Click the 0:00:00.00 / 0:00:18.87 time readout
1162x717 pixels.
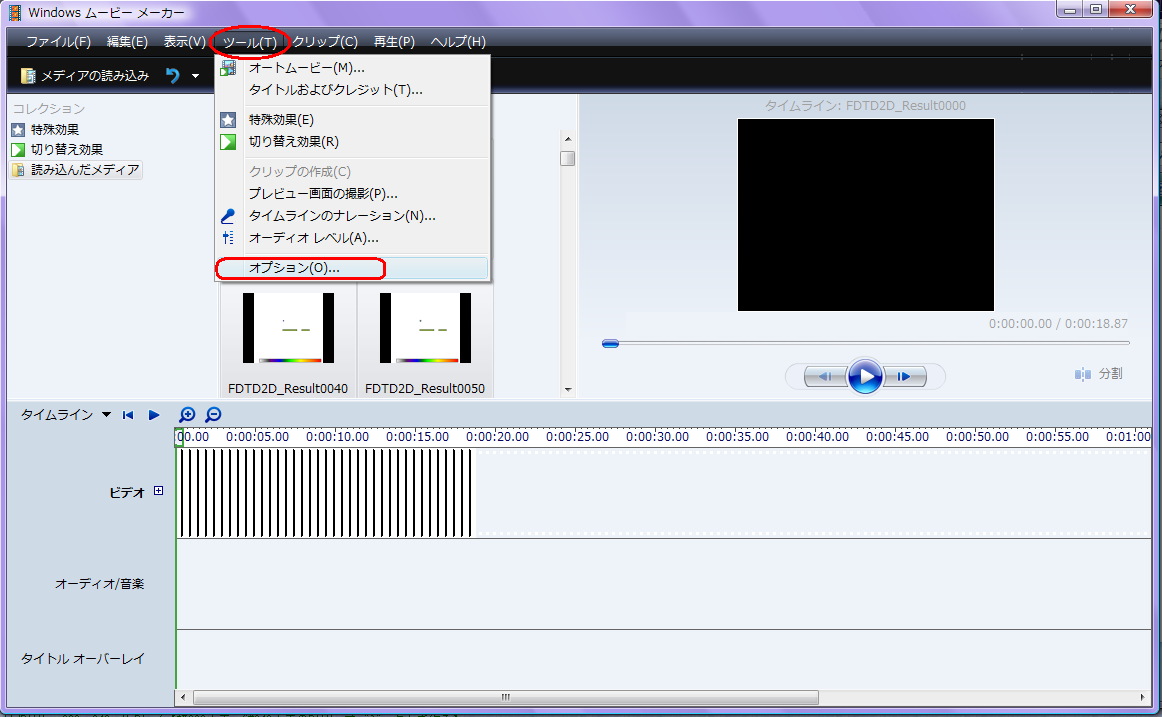click(x=1058, y=324)
